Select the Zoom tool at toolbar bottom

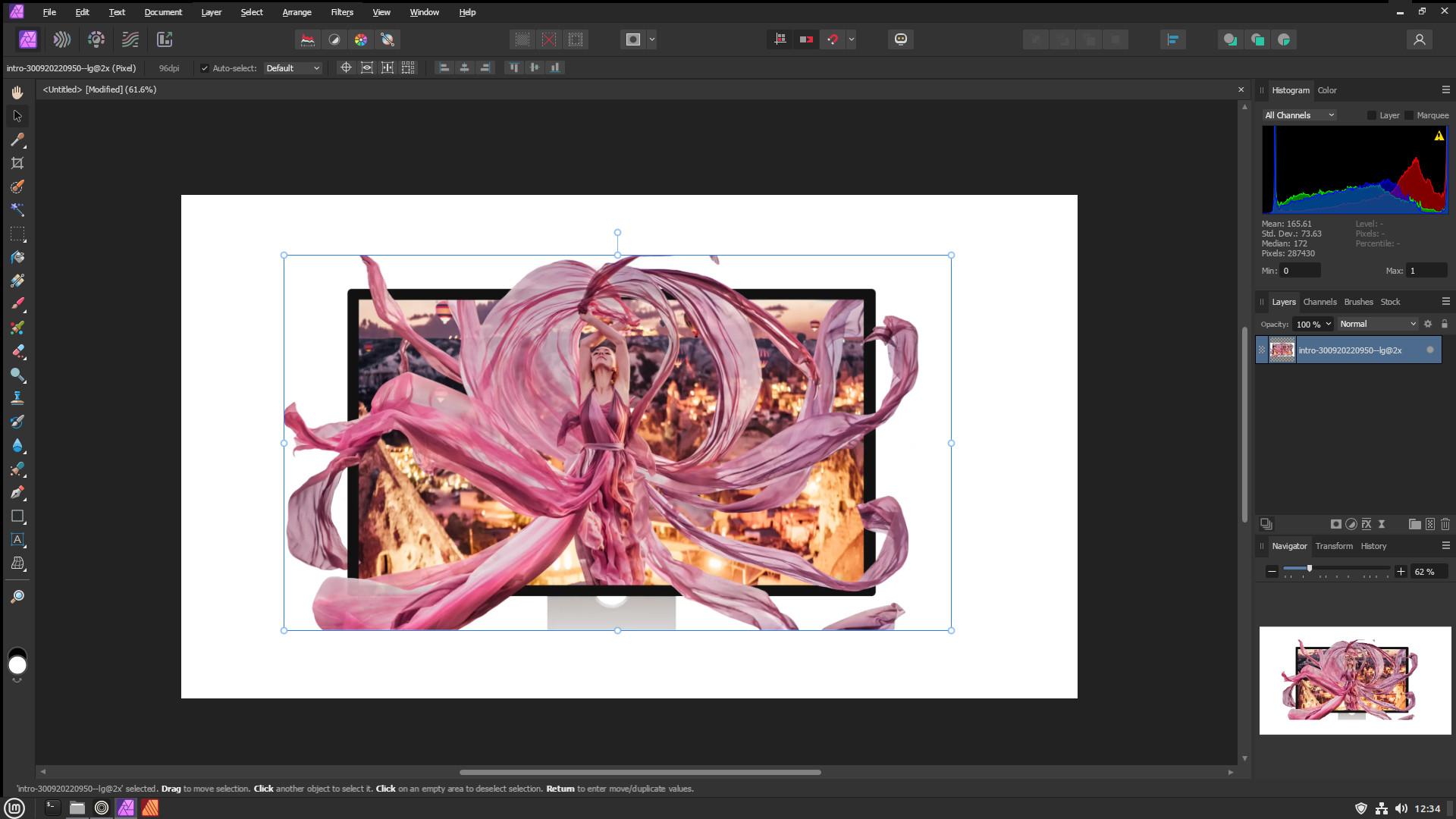pos(17,596)
